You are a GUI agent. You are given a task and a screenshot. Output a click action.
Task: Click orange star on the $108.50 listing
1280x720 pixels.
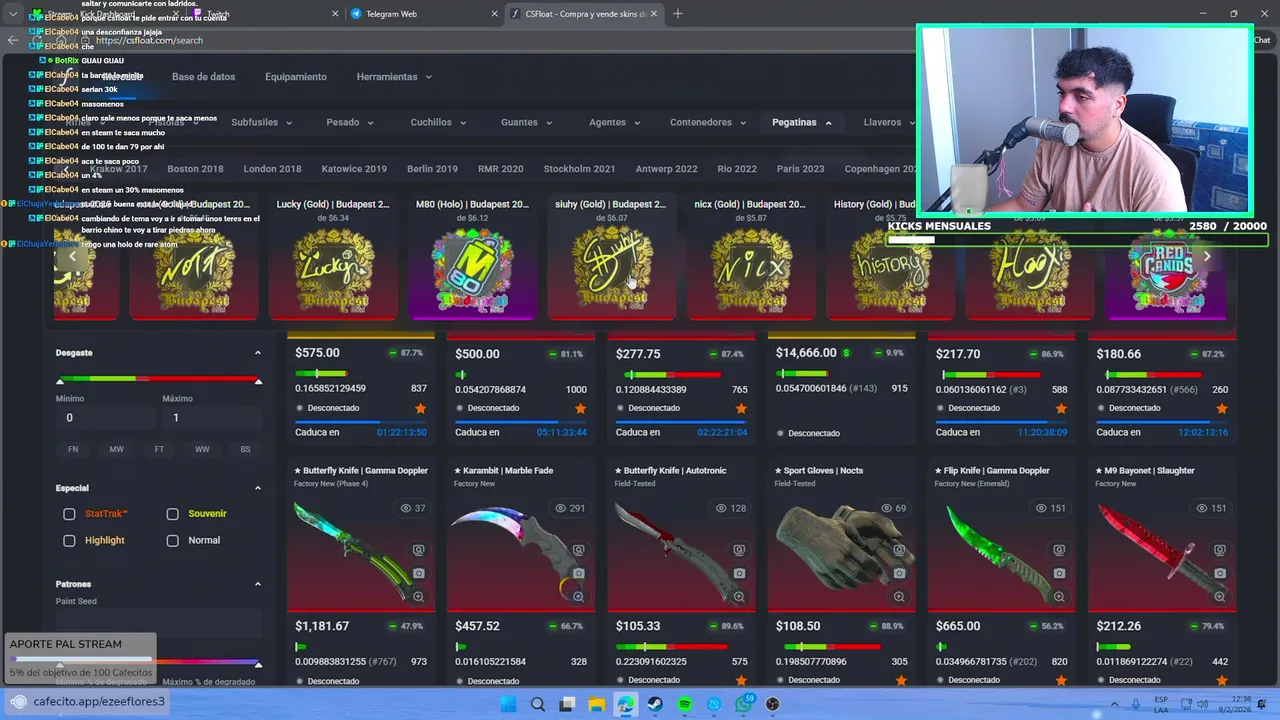point(901,681)
